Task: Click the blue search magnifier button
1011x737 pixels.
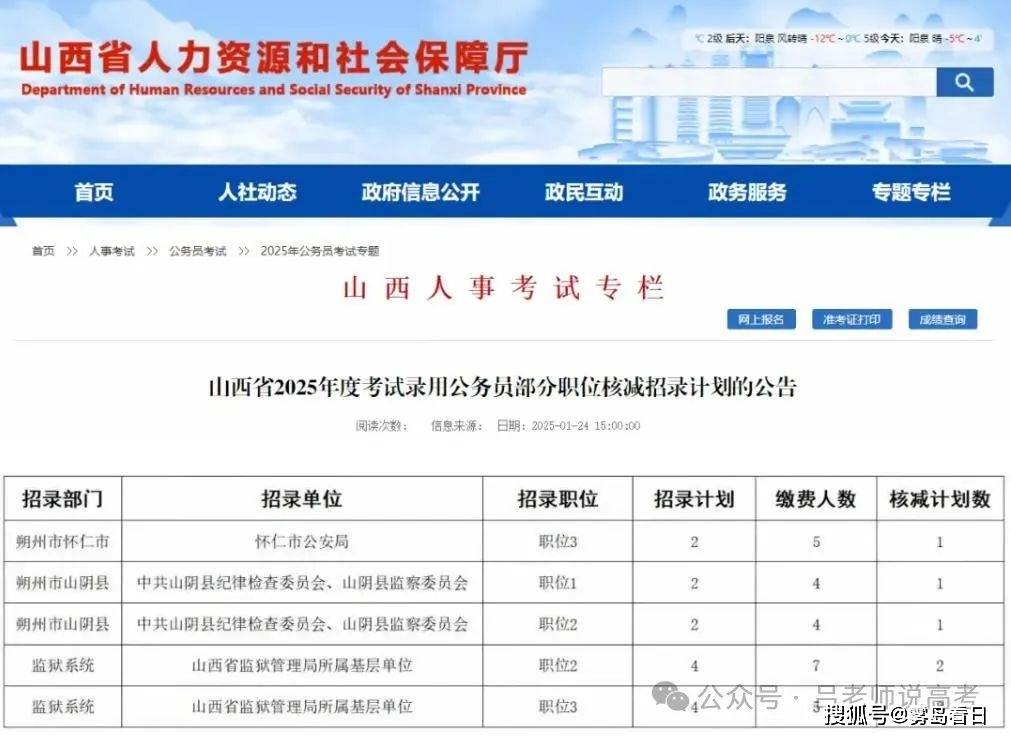Action: point(965,83)
